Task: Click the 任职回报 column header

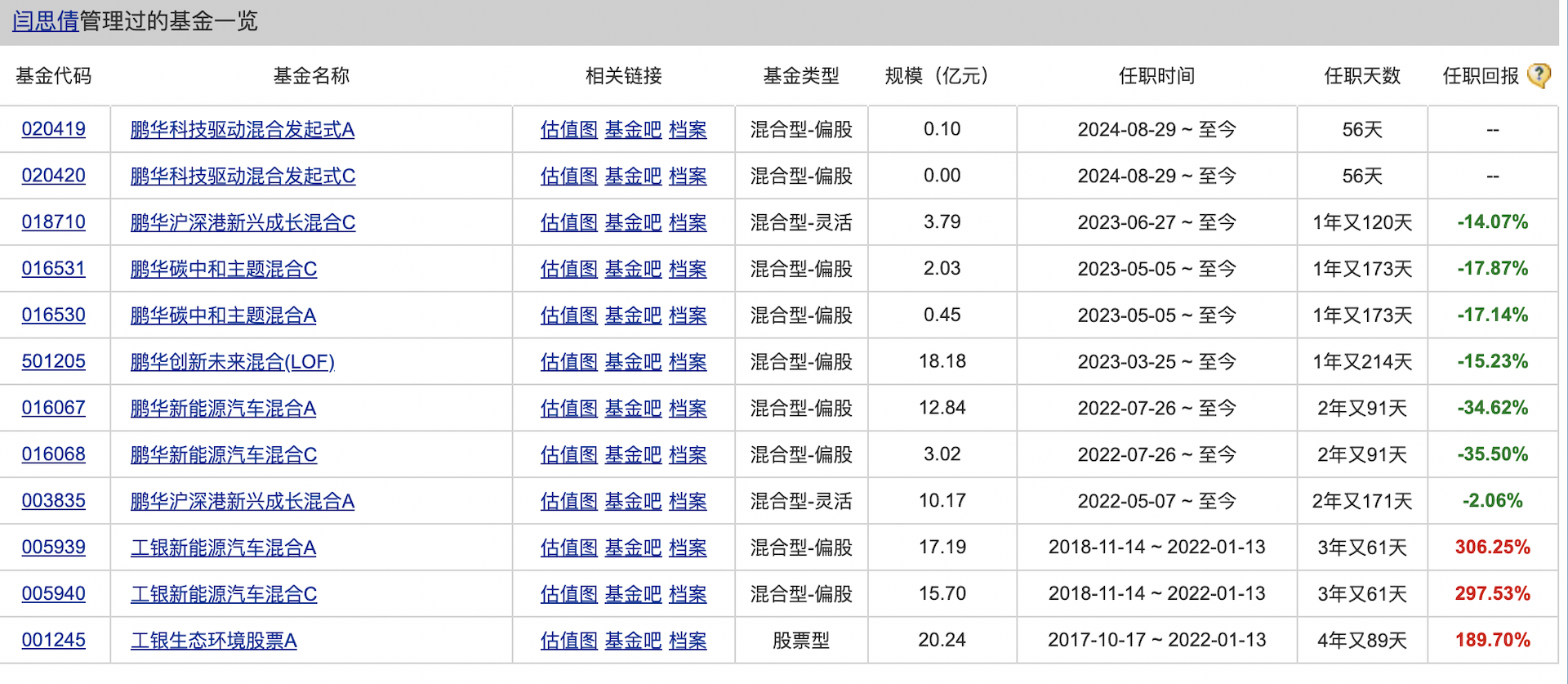Action: tap(1480, 76)
